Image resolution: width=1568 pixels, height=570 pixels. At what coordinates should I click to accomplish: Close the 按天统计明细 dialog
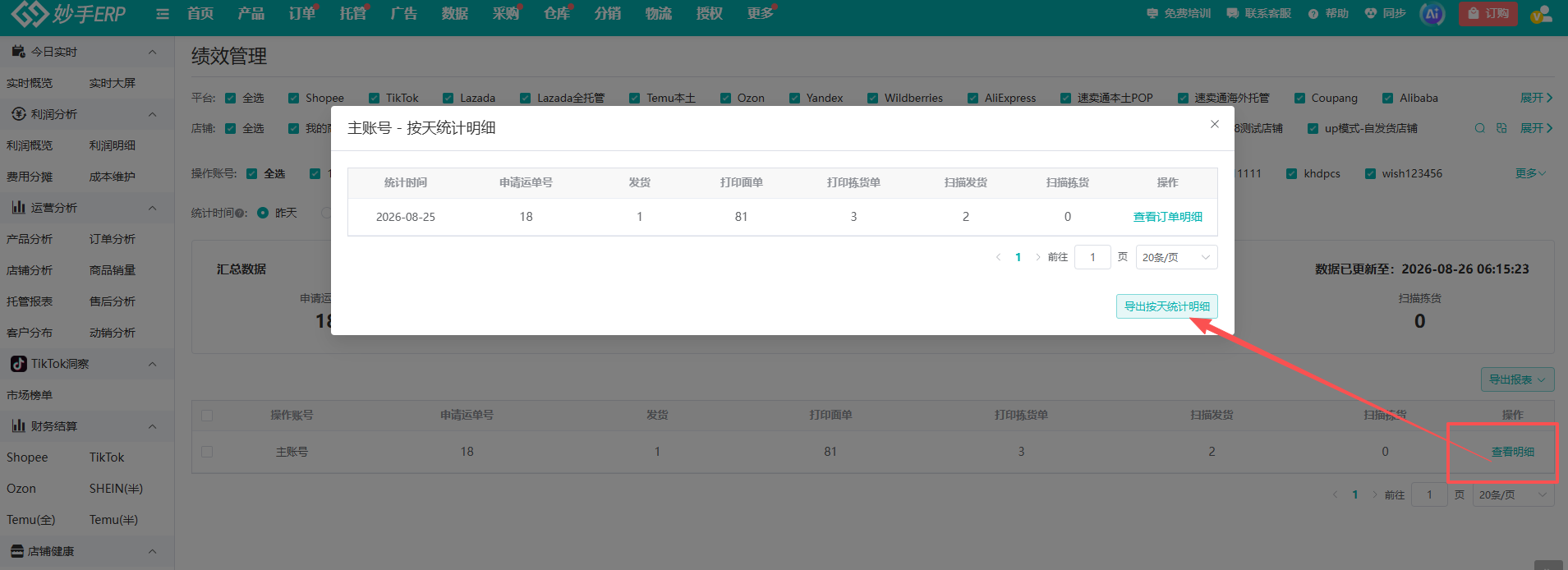tap(1215, 124)
